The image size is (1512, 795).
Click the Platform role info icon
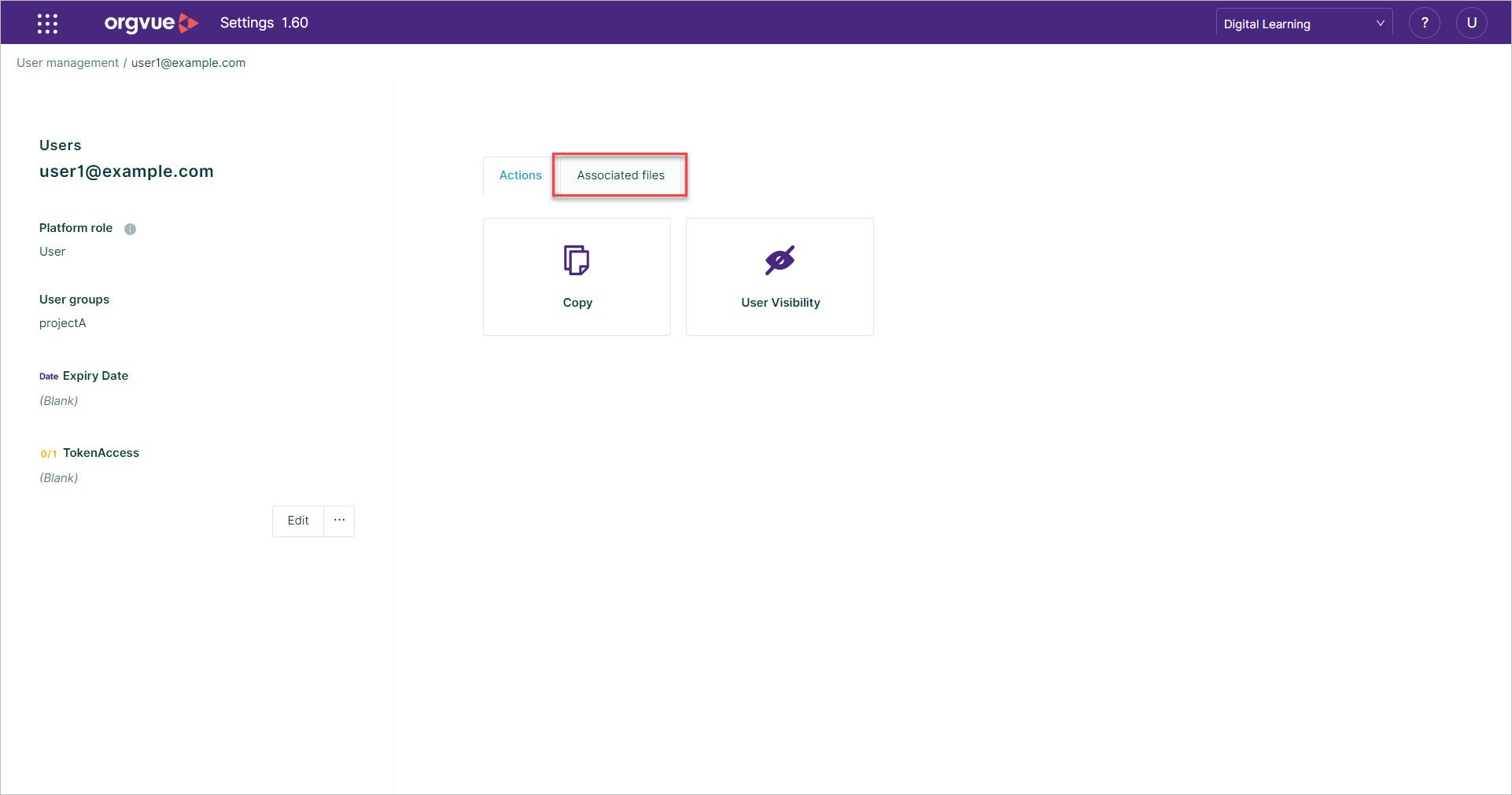tap(131, 229)
